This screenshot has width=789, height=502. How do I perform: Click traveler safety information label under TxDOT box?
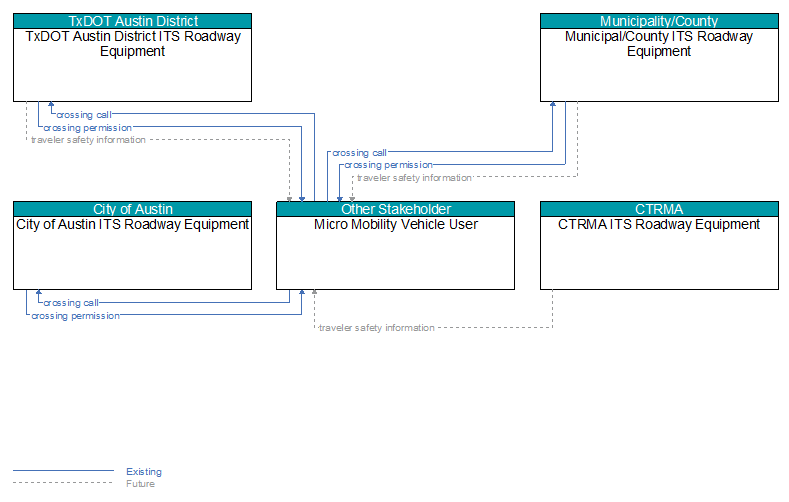click(89, 140)
